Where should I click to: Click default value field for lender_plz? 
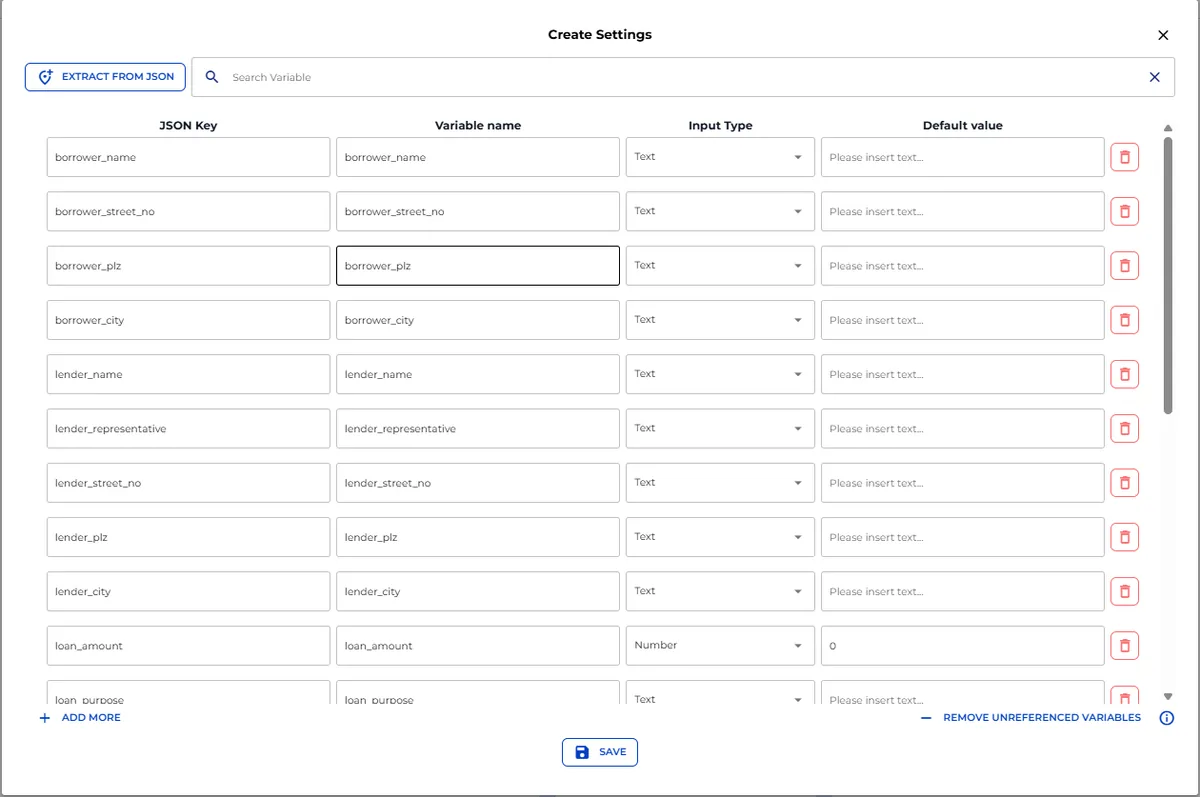[x=962, y=537]
